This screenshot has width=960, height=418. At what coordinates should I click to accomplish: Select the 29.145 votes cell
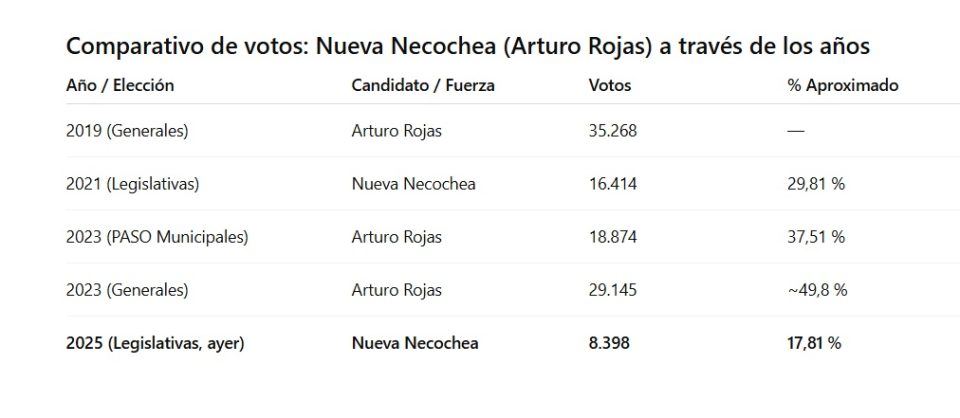[613, 290]
